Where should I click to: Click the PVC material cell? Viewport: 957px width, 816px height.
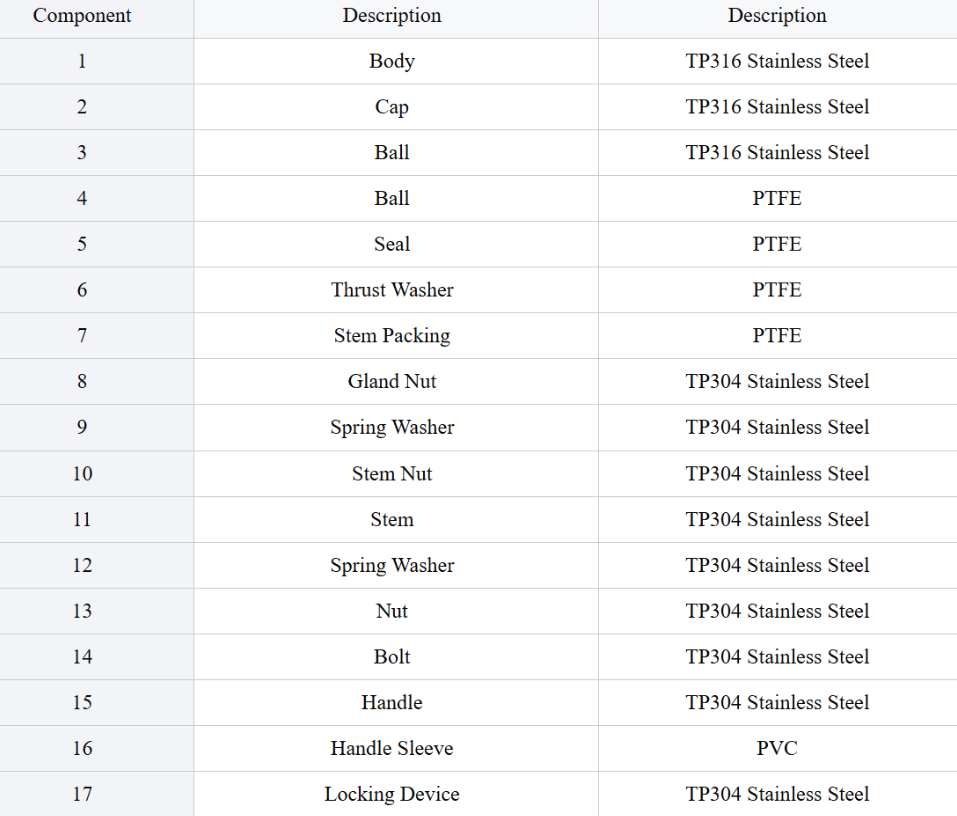pos(778,748)
